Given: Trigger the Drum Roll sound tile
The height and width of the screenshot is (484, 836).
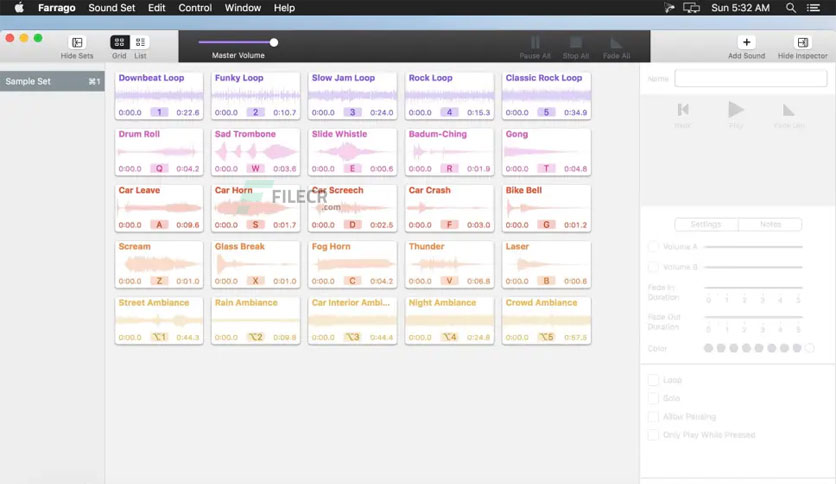Looking at the screenshot, I should click(x=159, y=152).
